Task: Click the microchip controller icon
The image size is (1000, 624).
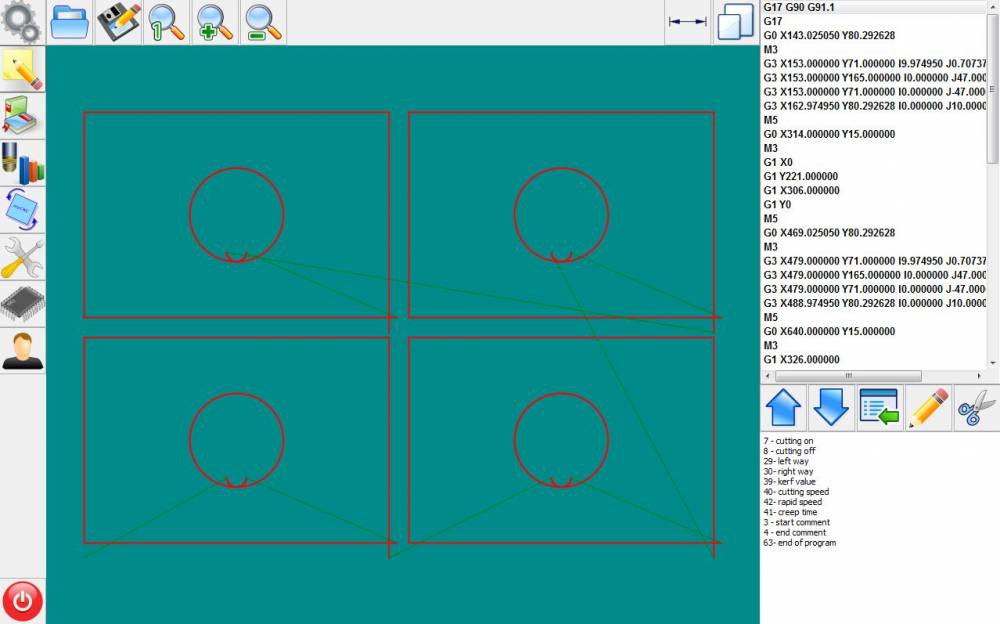Action: [x=22, y=303]
